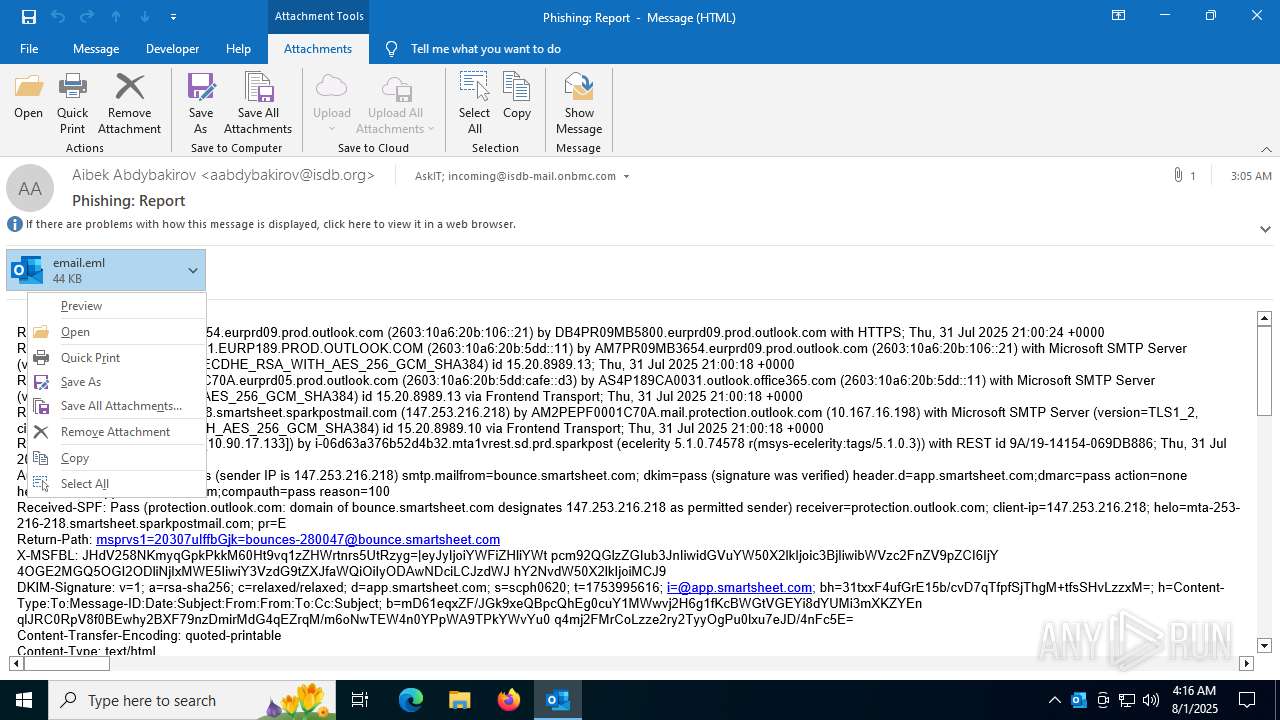The height and width of the screenshot is (720, 1280).
Task: Click the sender avatar AA
Action: click(30, 189)
